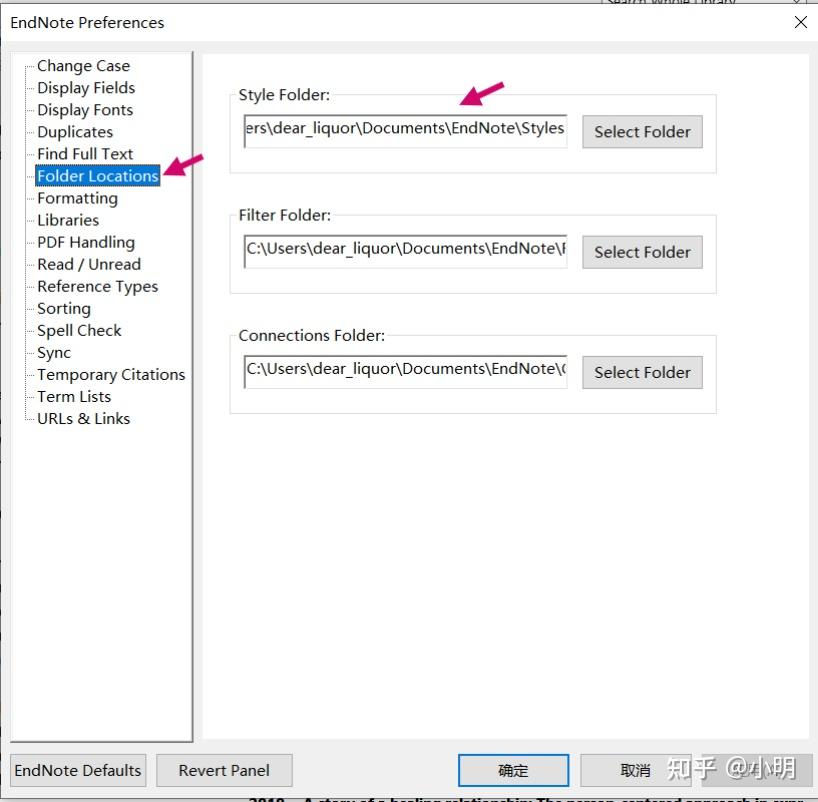Image resolution: width=818 pixels, height=802 pixels.
Task: Open Temporary Citations preferences
Action: [111, 375]
